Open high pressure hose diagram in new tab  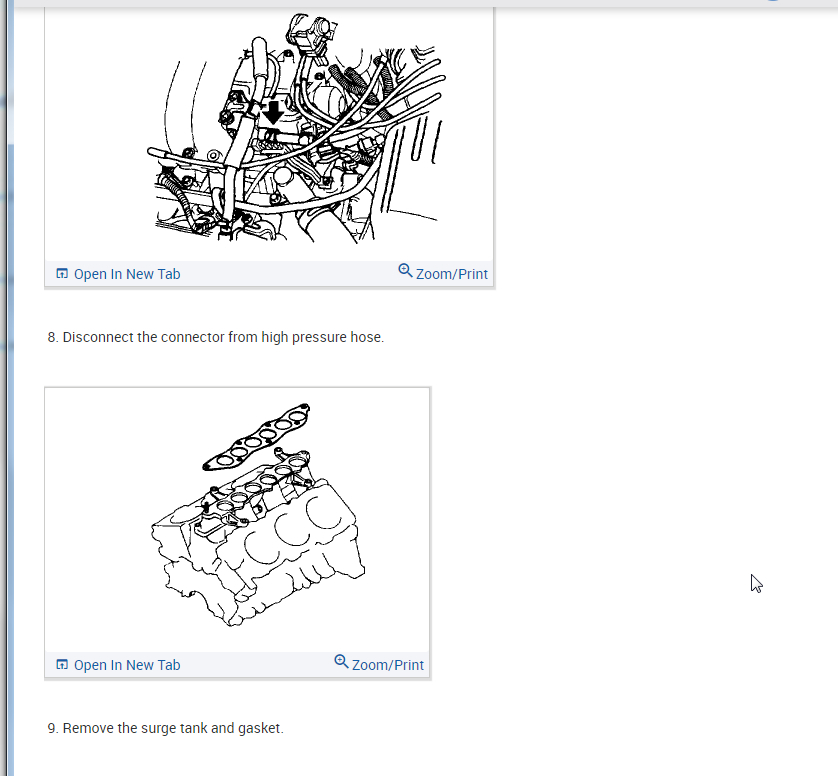pos(119,274)
